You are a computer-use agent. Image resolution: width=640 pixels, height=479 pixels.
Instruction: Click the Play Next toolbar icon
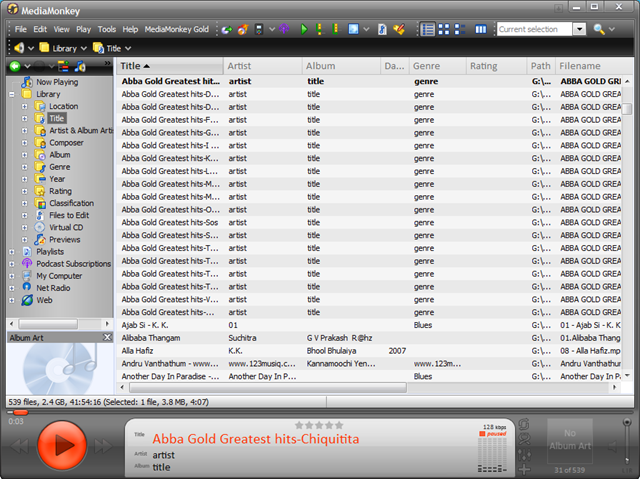pyautogui.click(x=319, y=29)
